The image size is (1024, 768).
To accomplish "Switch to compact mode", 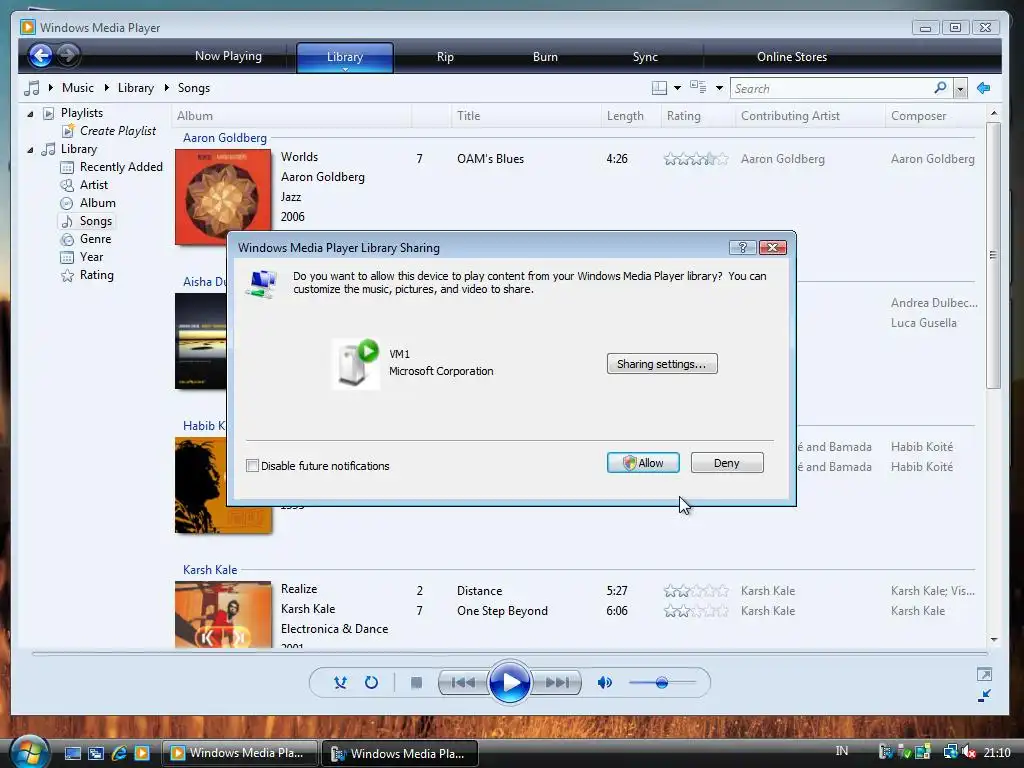I will [x=984, y=696].
